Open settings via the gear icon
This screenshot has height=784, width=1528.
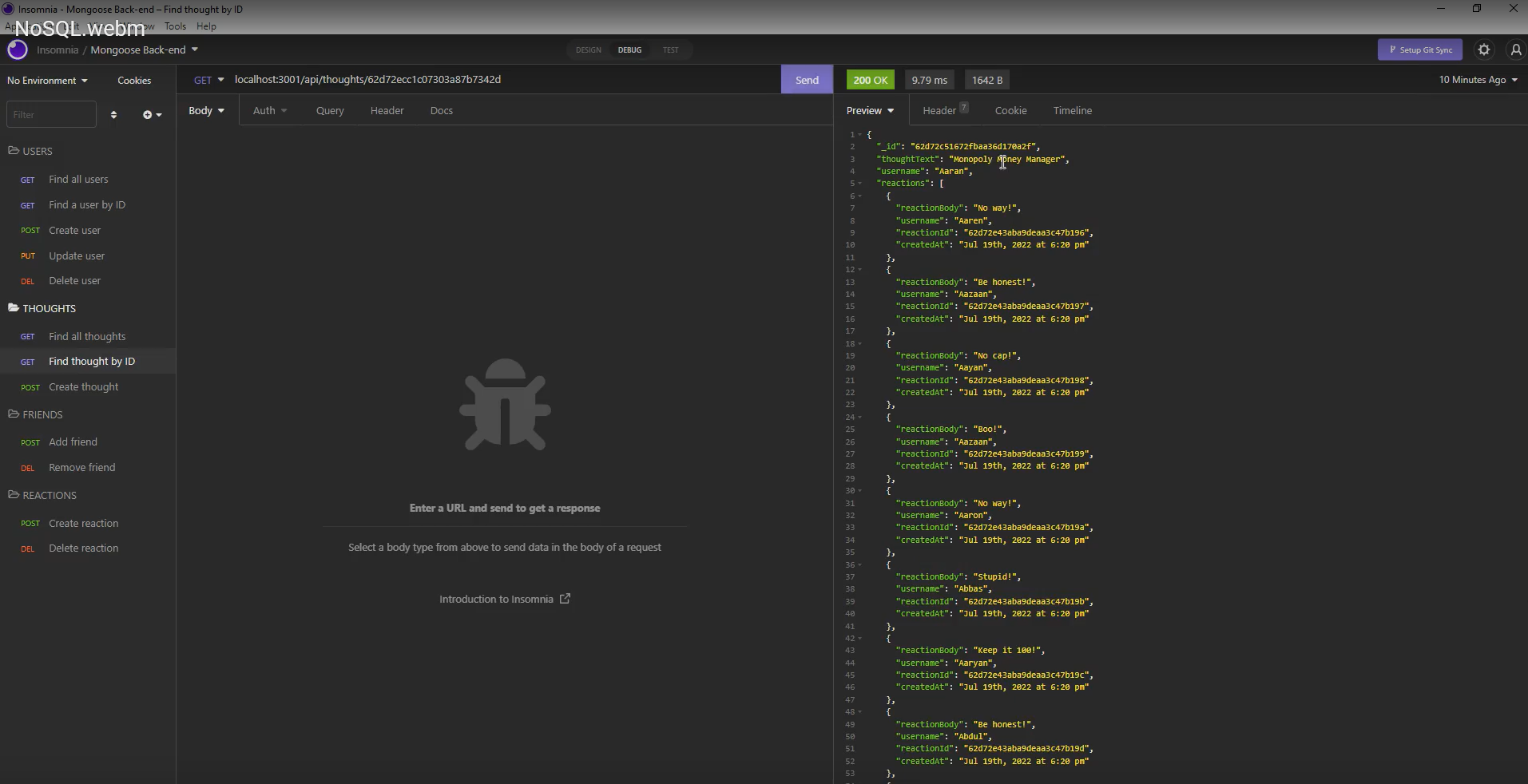[1484, 49]
